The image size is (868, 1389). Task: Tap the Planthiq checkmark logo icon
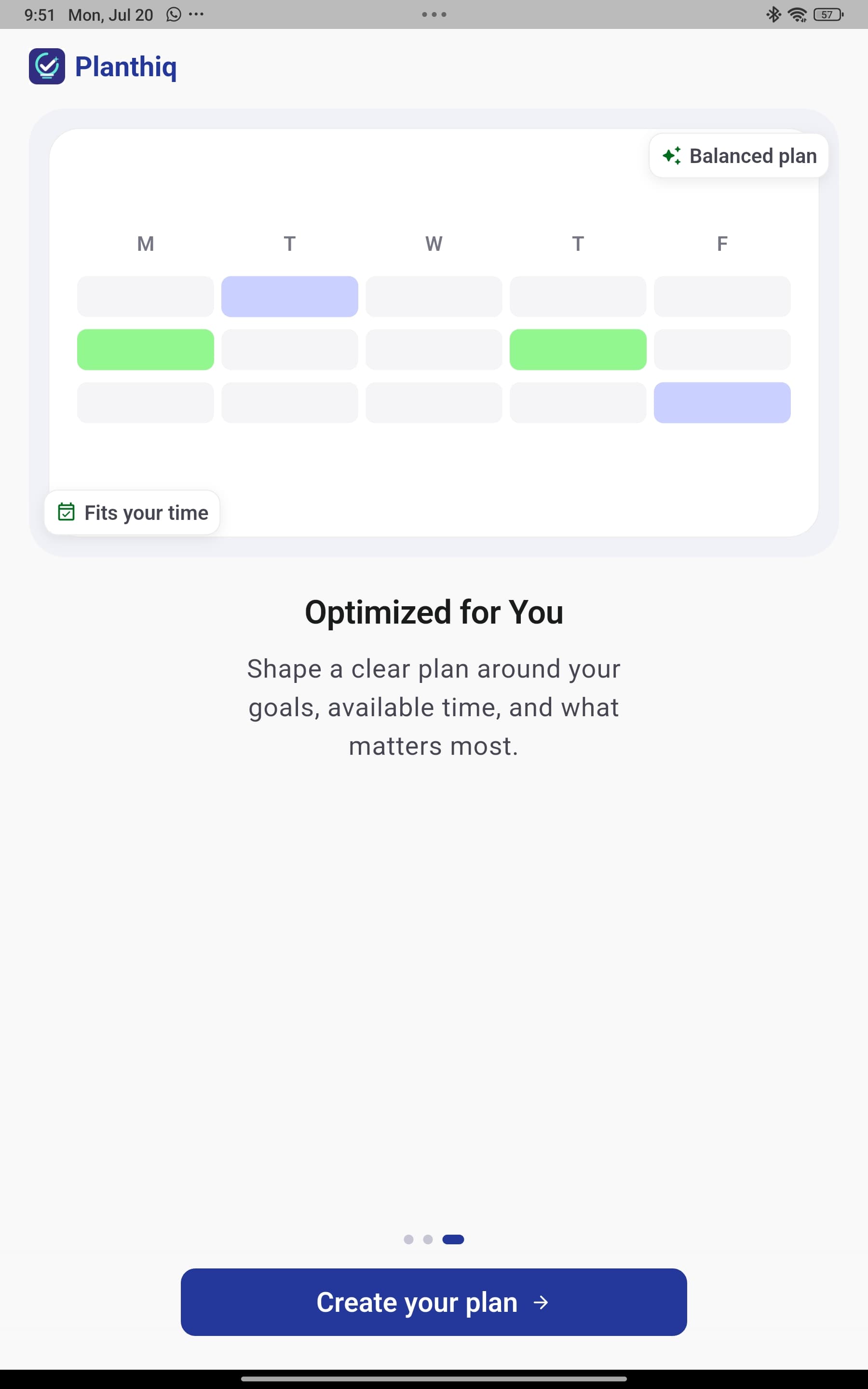(47, 67)
